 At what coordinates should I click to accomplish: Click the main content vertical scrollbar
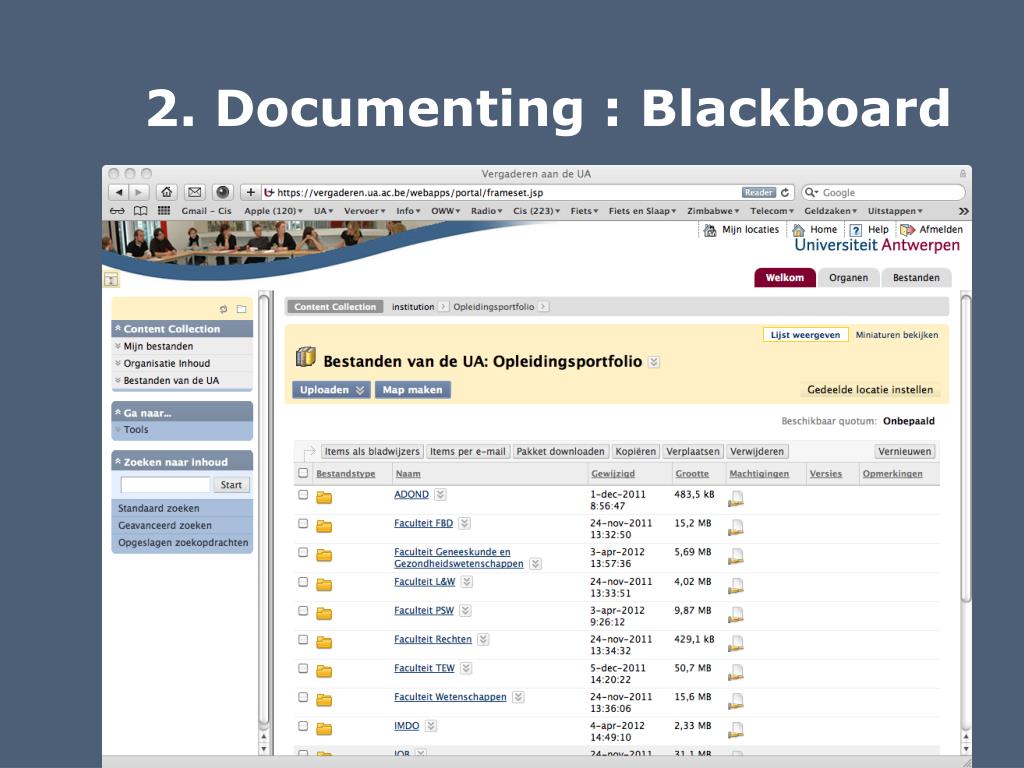965,451
